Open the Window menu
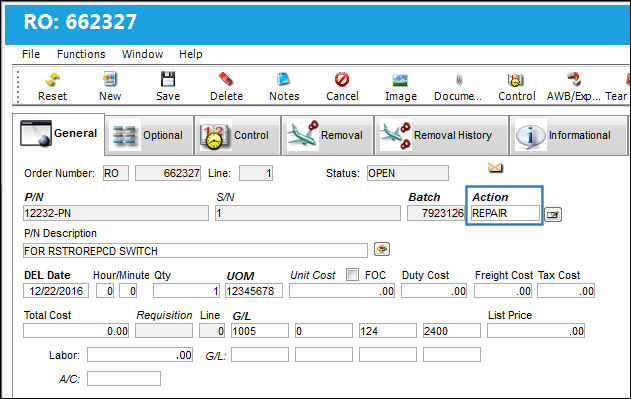 coord(142,54)
